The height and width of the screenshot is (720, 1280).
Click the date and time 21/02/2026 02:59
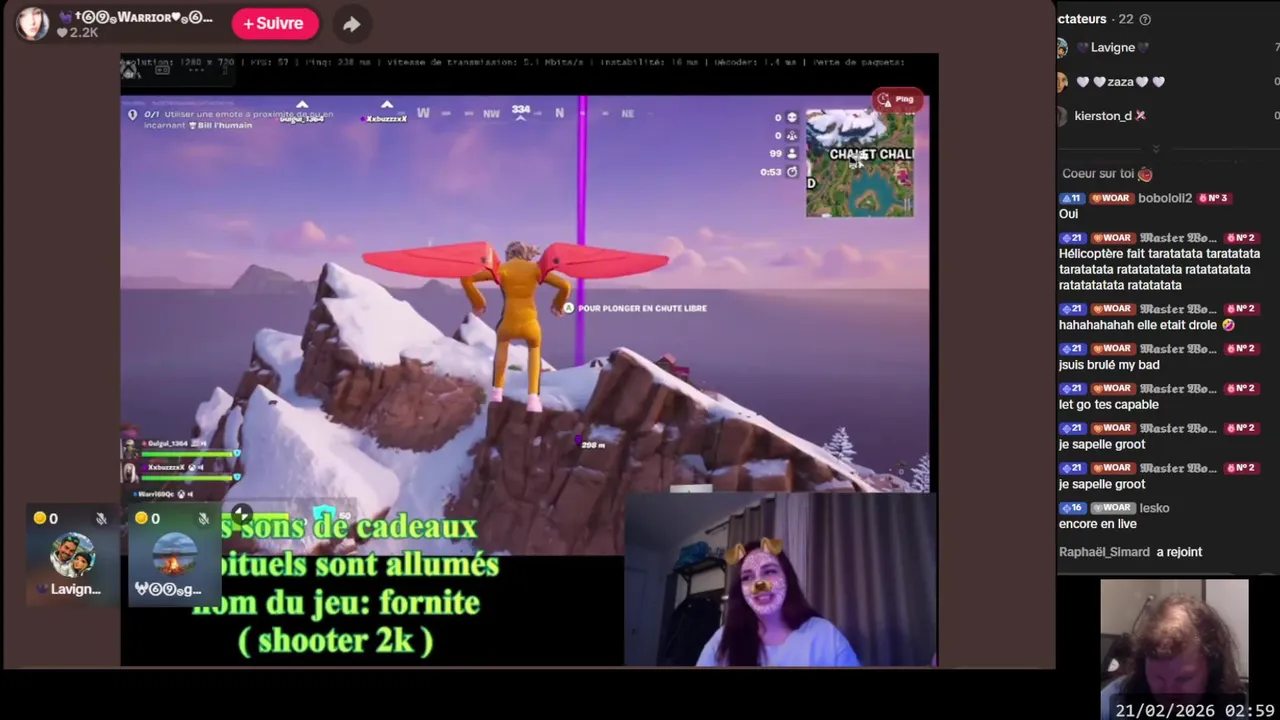1195,710
